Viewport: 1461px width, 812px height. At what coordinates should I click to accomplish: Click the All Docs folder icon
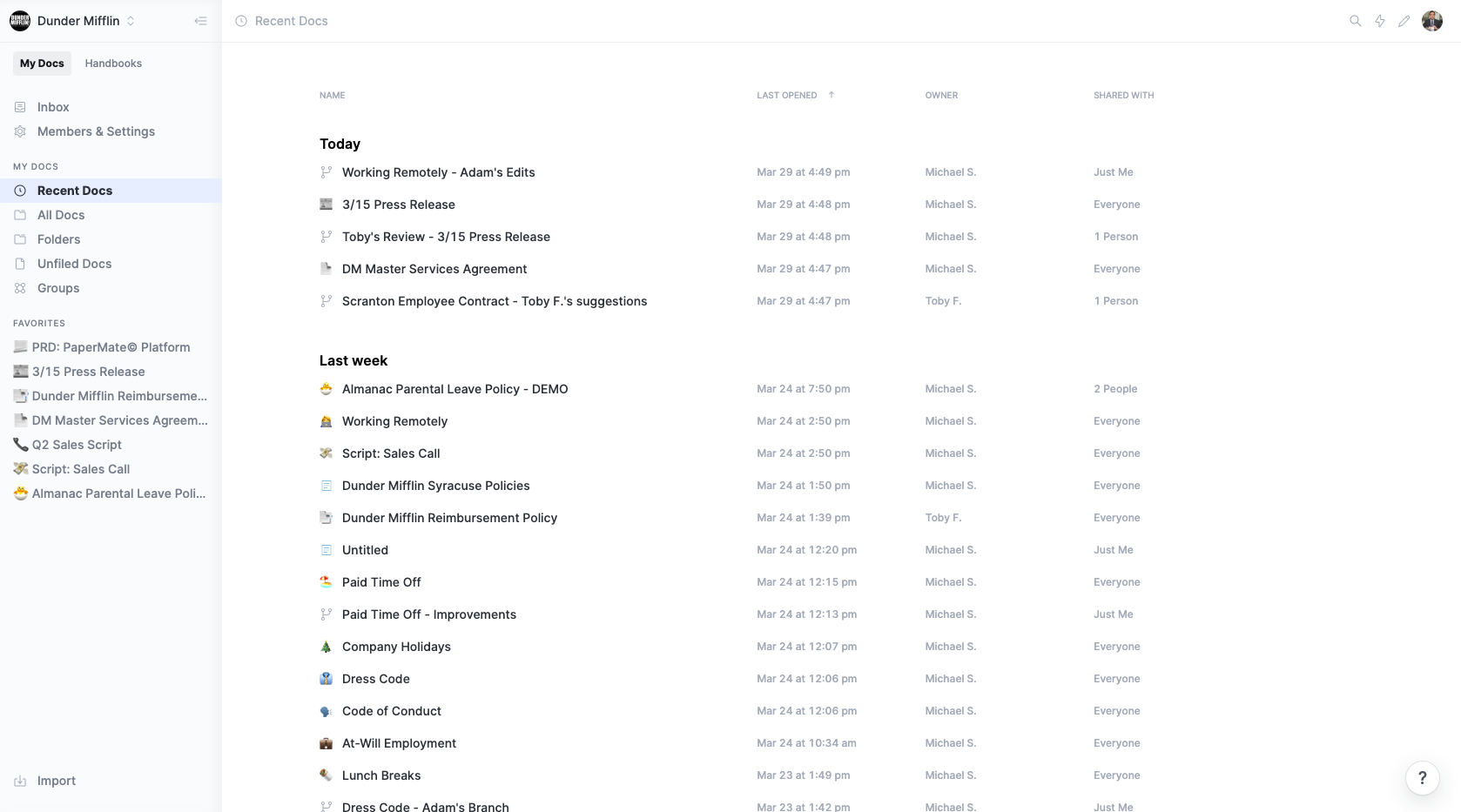[20, 215]
